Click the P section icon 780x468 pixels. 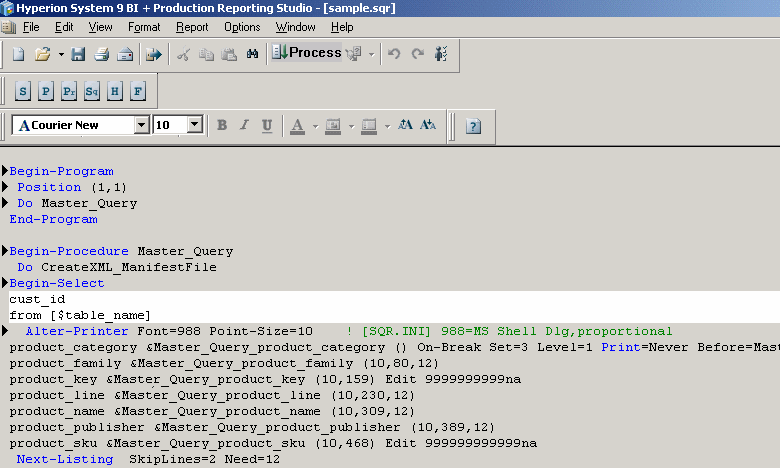46,92
